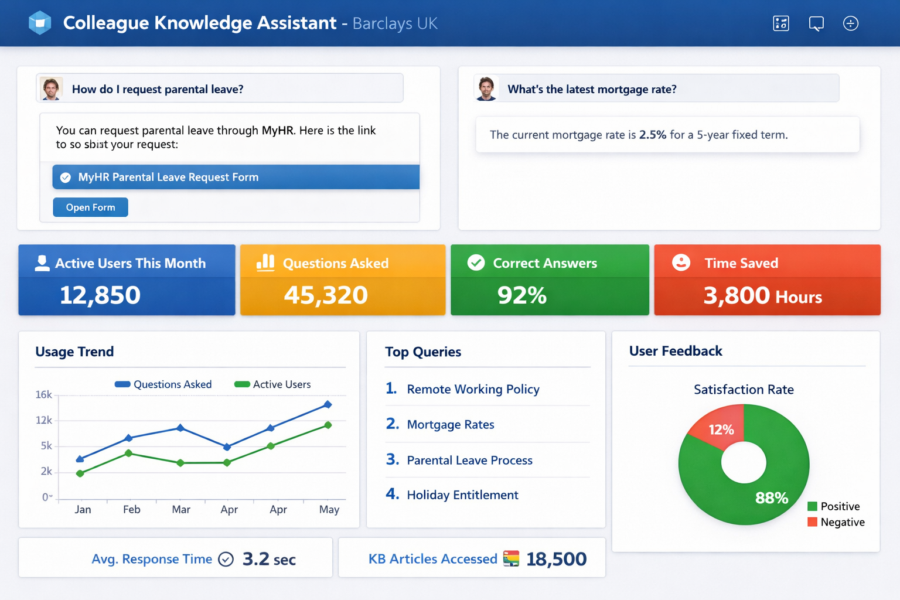Click the green Positive legend square
900x600 pixels.
812,506
